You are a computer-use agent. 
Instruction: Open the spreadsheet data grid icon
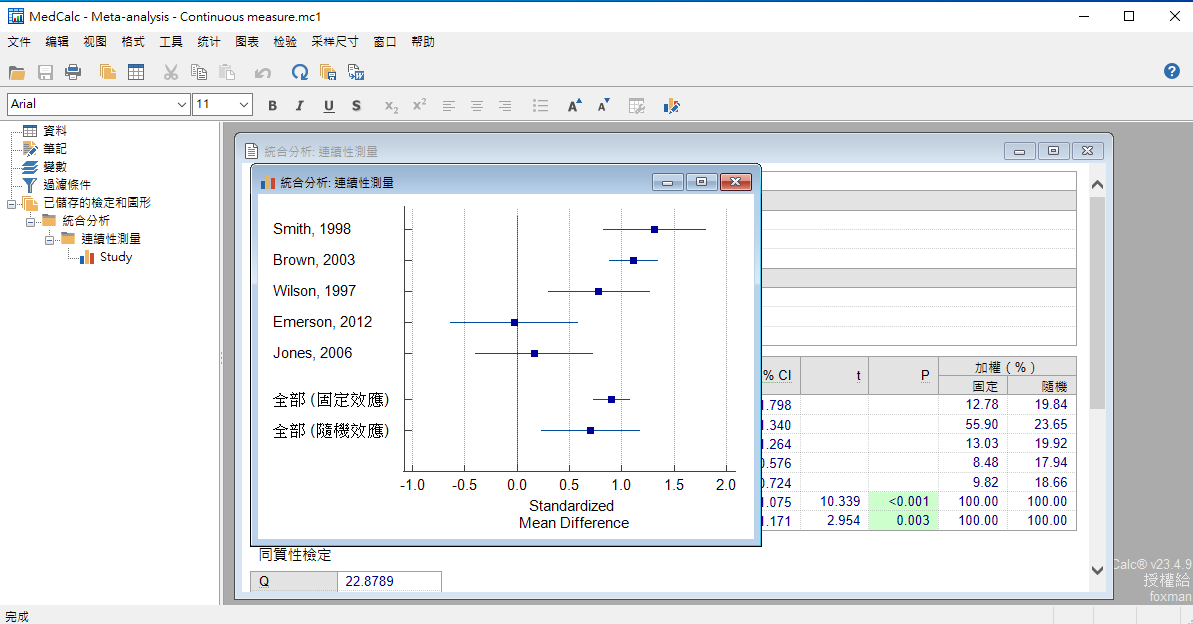point(136,72)
